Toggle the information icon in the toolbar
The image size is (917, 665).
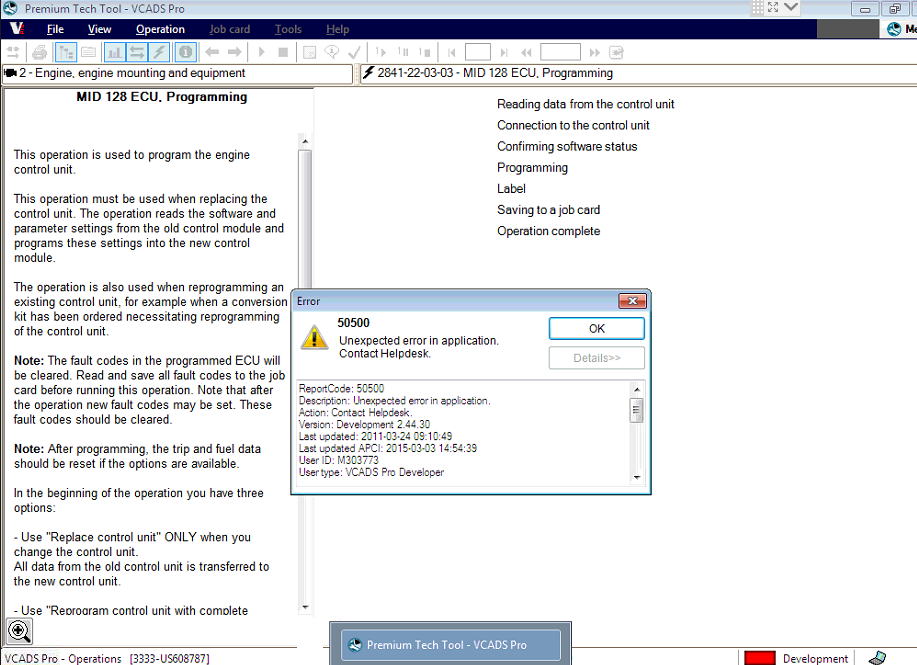coord(185,53)
